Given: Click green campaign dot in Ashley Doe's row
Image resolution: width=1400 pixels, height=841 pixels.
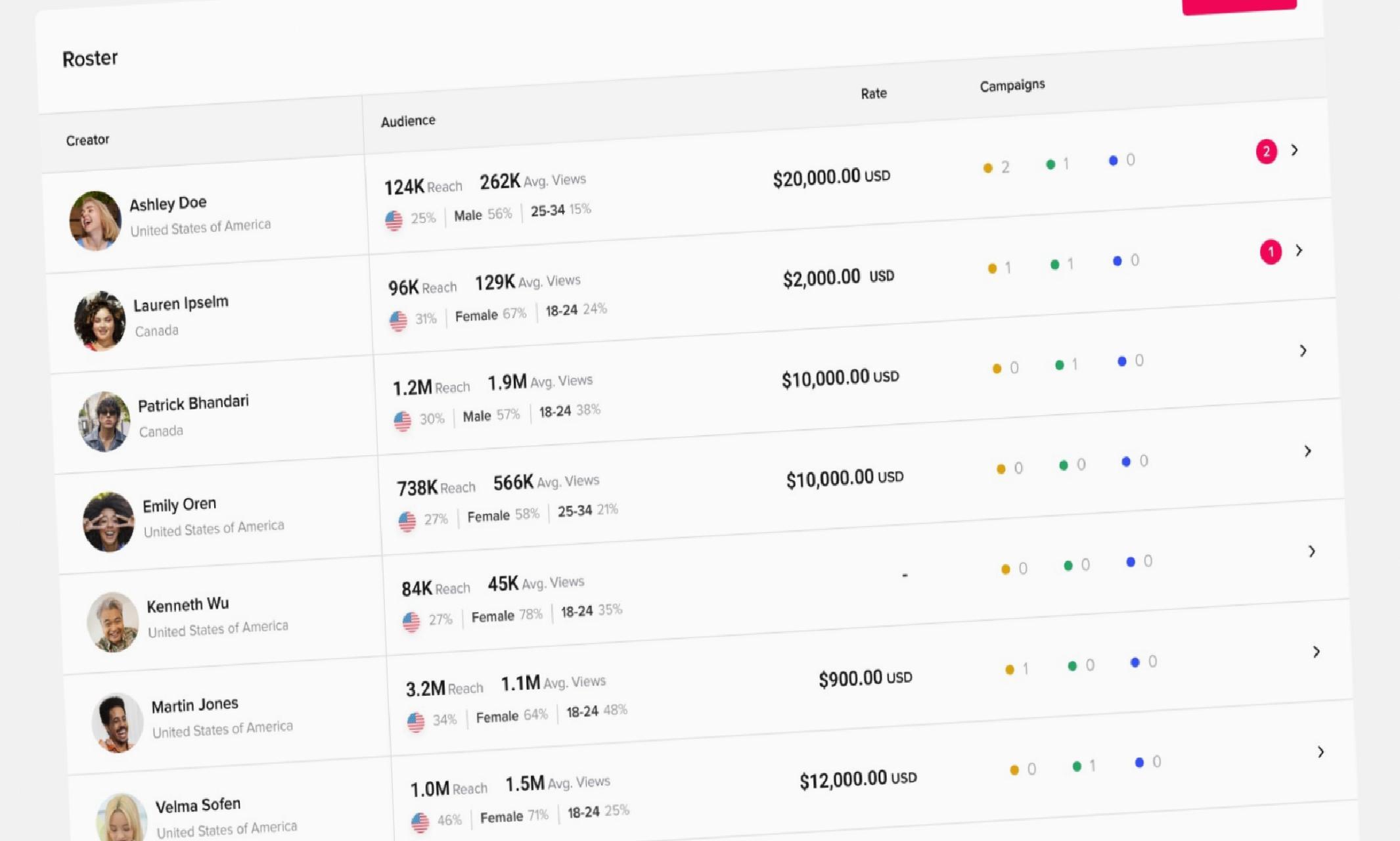Looking at the screenshot, I should 1050,164.
